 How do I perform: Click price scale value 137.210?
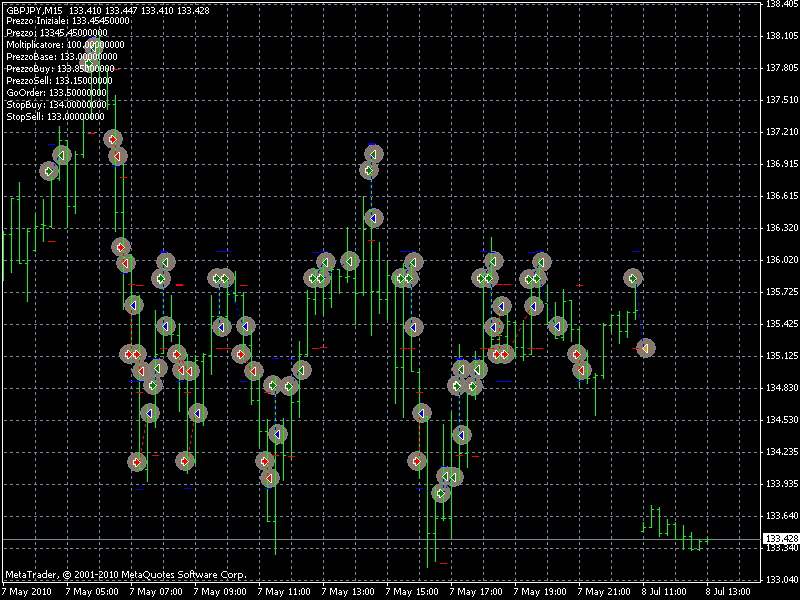pos(781,132)
